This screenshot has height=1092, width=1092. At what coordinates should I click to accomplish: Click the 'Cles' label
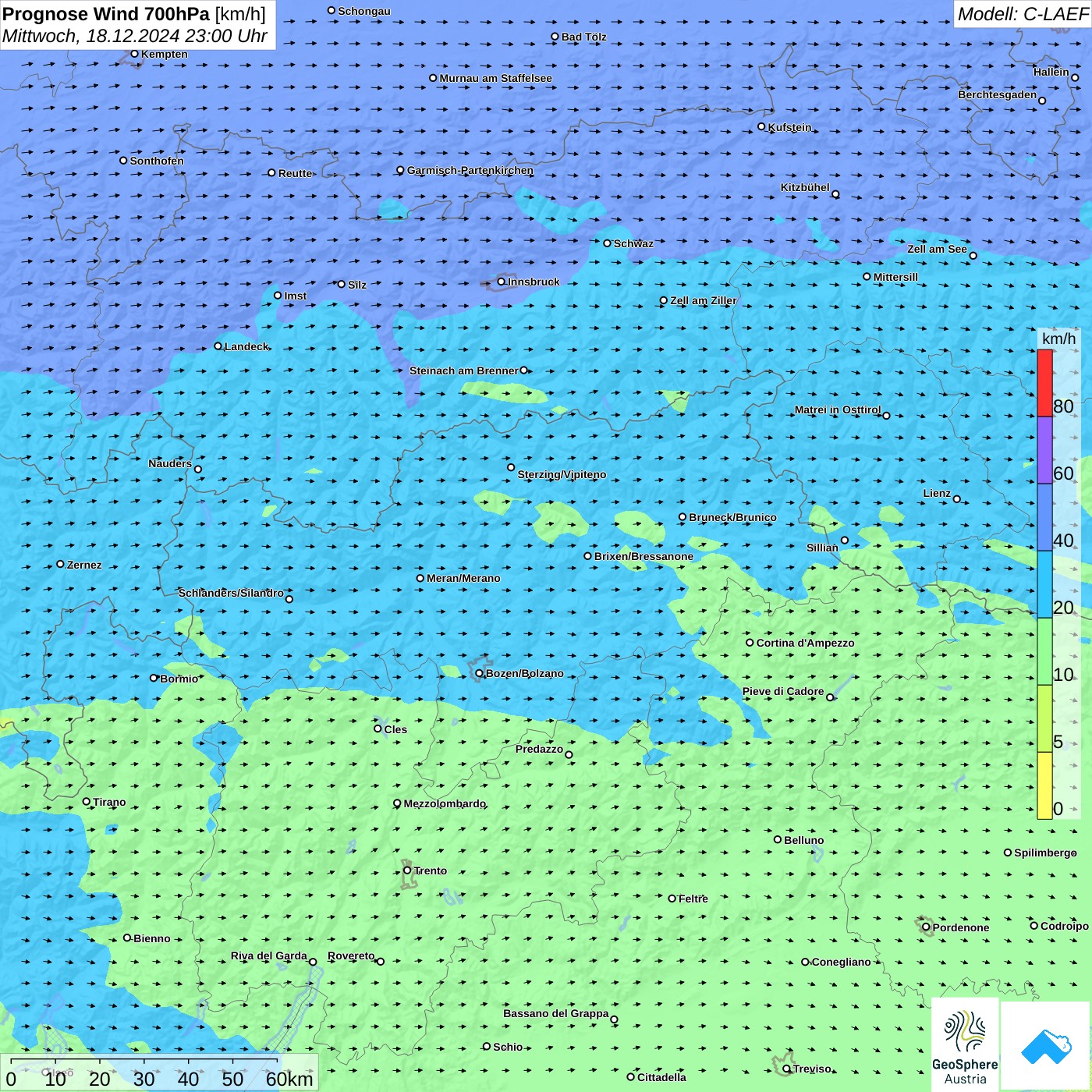coord(395,729)
